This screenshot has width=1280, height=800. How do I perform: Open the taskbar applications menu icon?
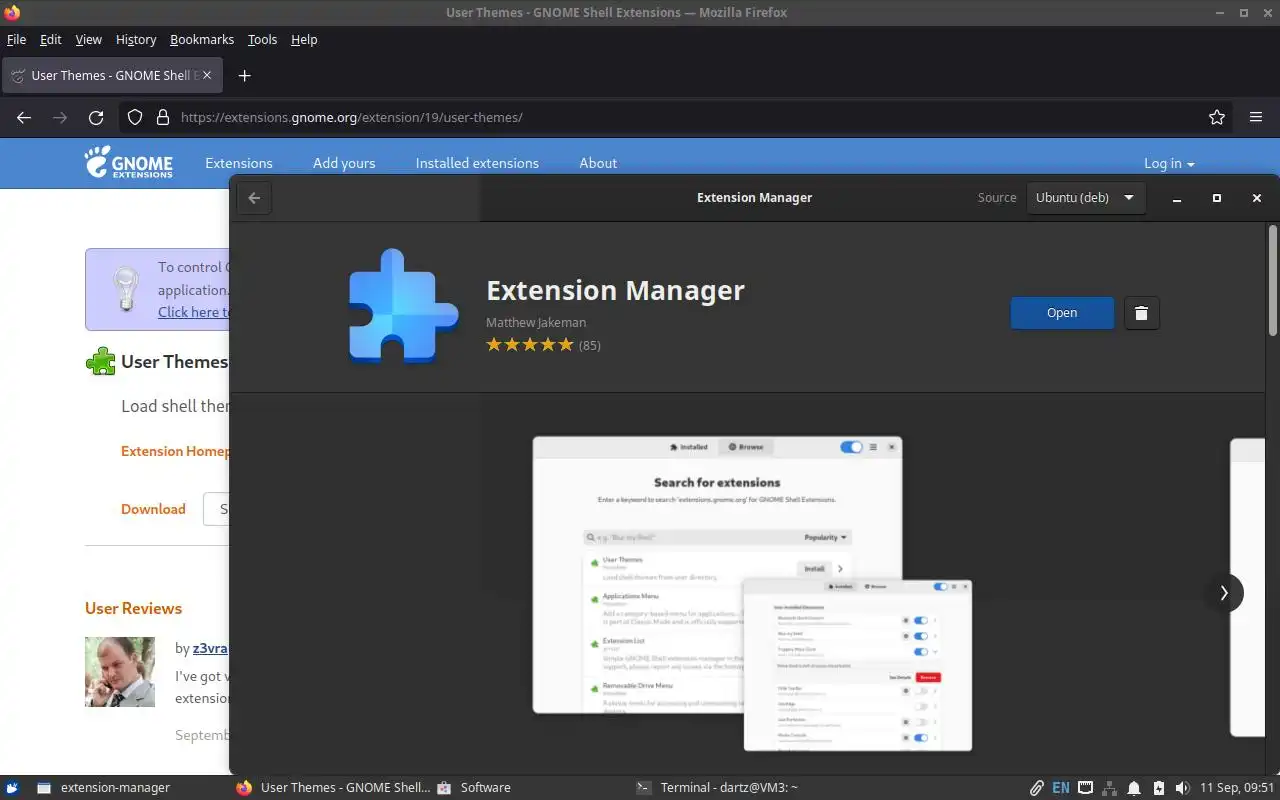point(14,787)
